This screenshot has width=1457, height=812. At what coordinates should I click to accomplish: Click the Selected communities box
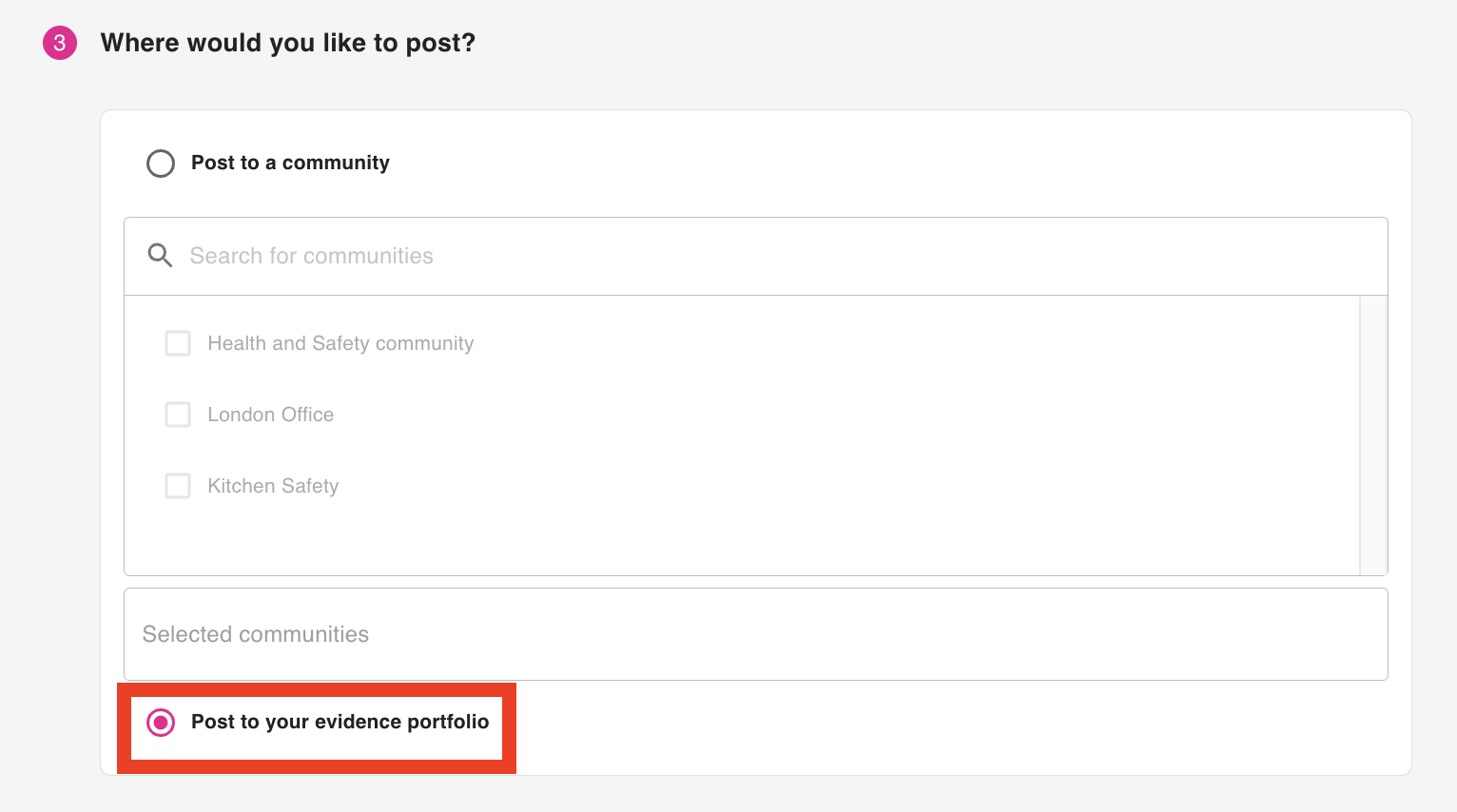755,634
